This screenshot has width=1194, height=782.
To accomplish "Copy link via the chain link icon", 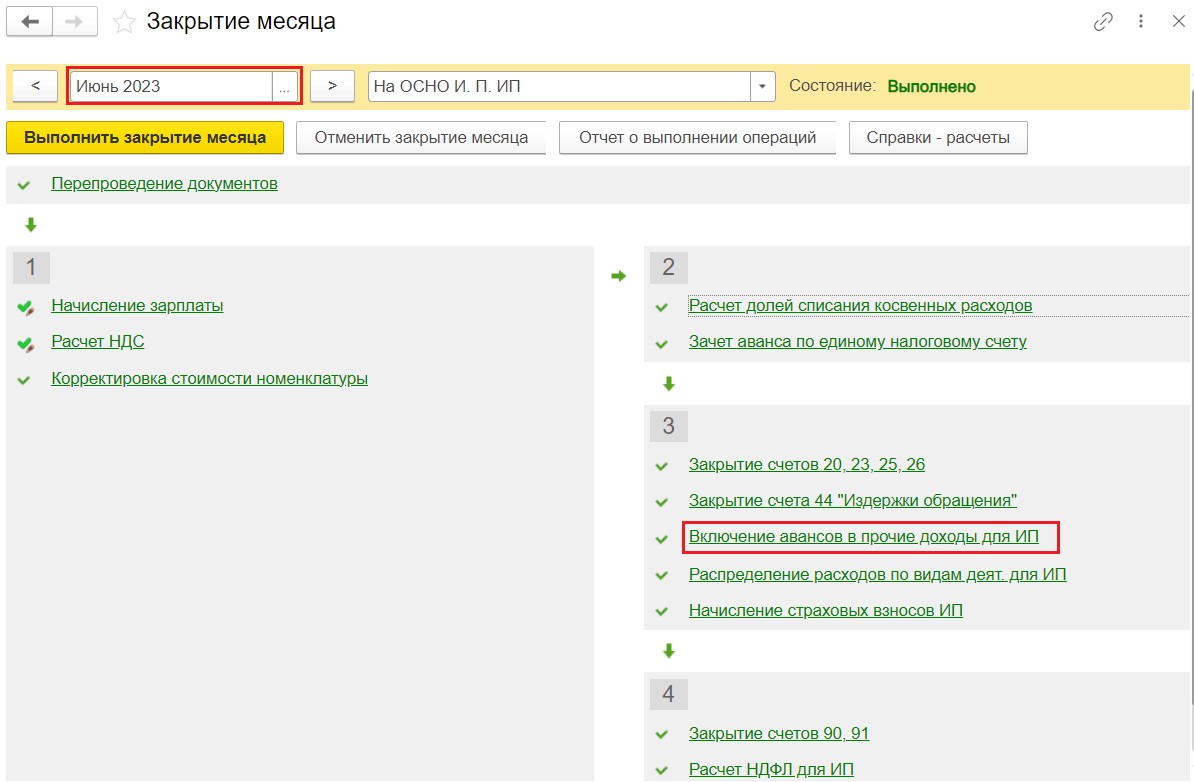I will click(x=1103, y=22).
